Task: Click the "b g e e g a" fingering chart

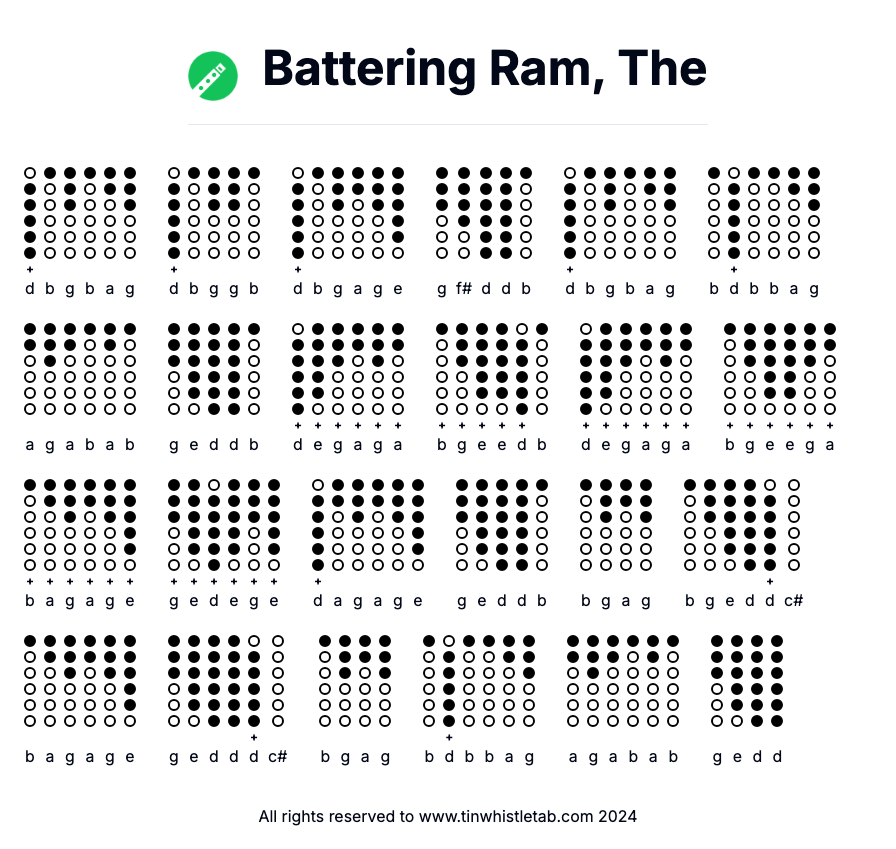Action: 780,369
